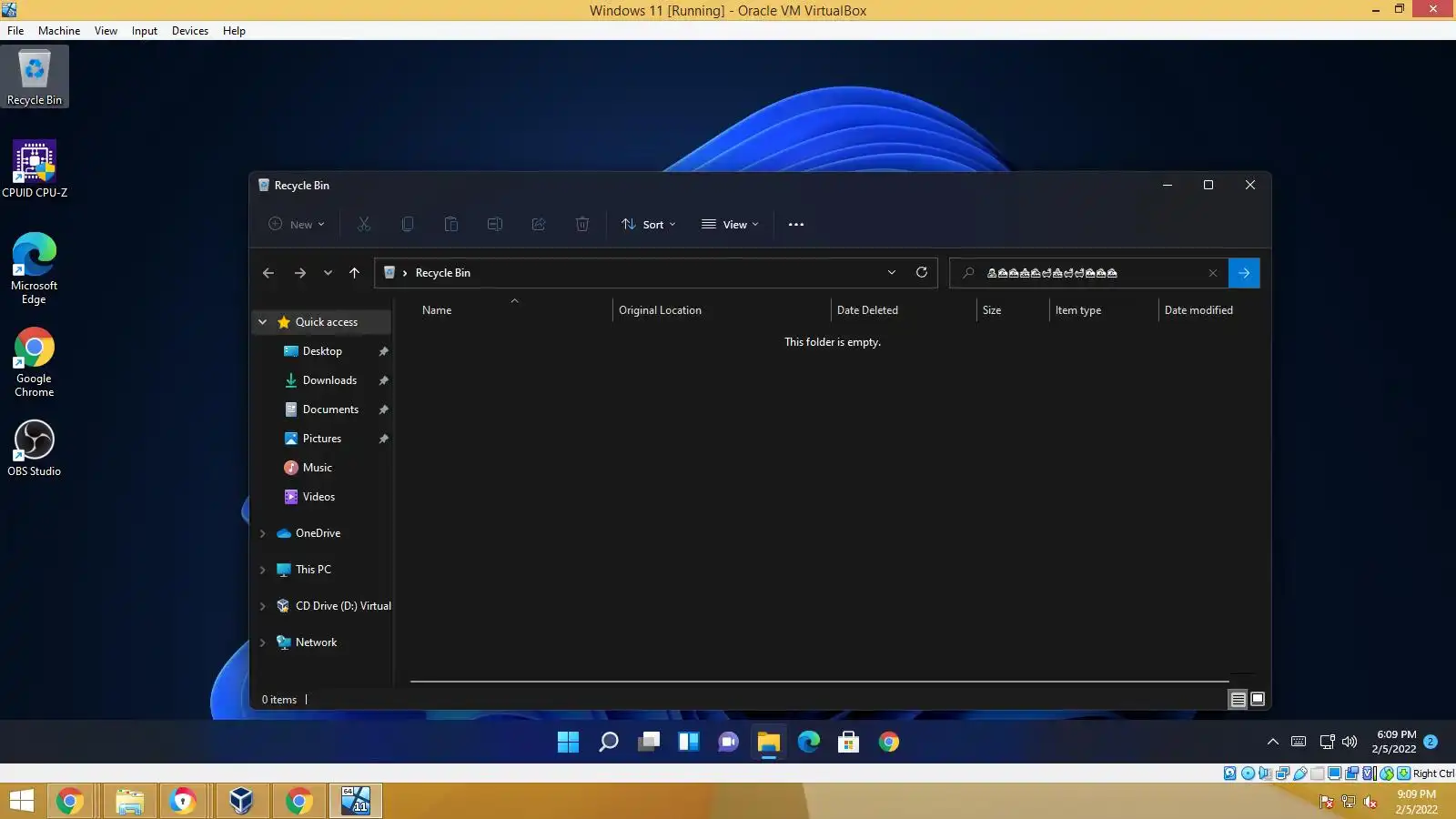Click the Rename icon in Explorer toolbar

point(495,224)
